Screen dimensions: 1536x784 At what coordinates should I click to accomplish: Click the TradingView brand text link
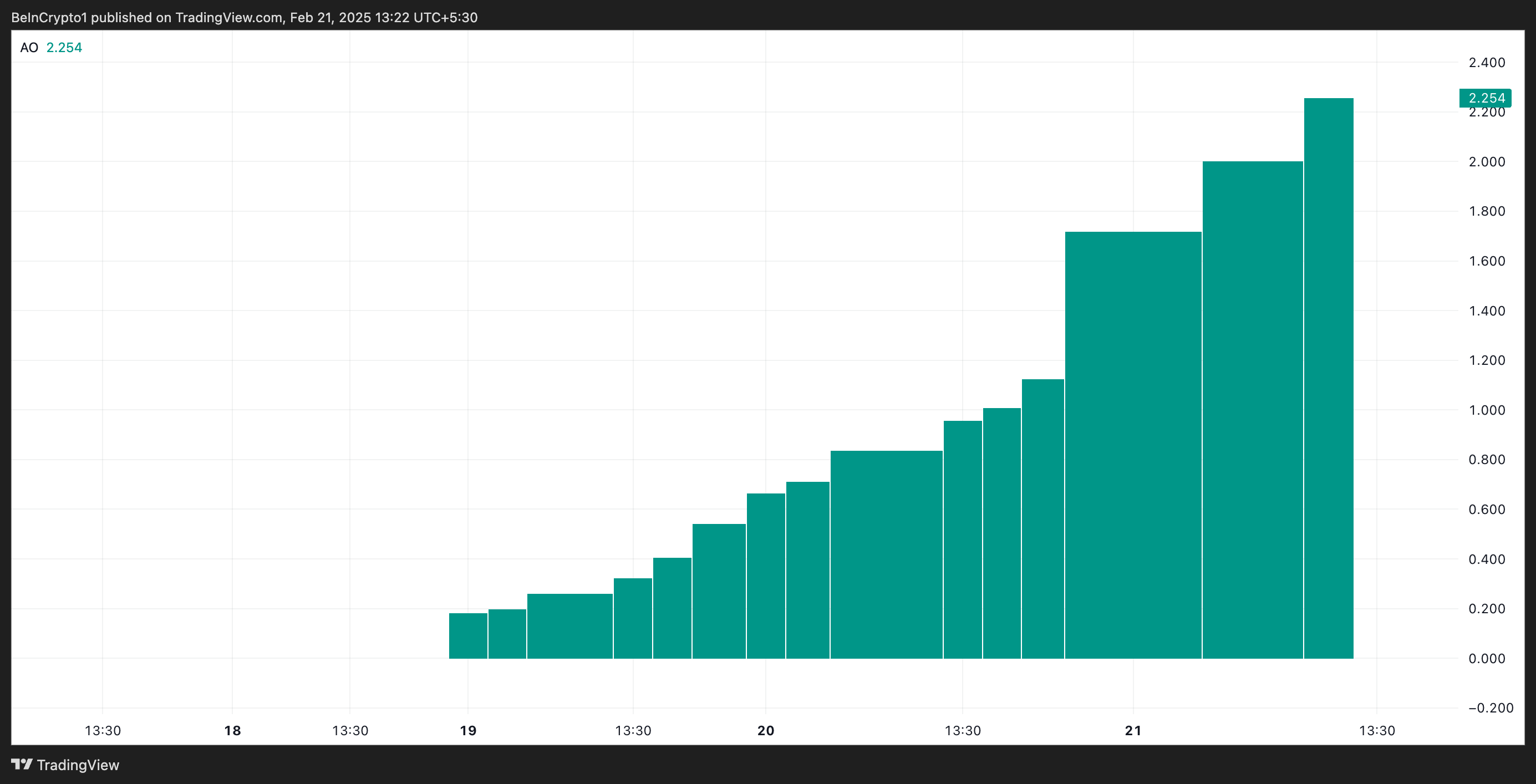pyautogui.click(x=78, y=765)
